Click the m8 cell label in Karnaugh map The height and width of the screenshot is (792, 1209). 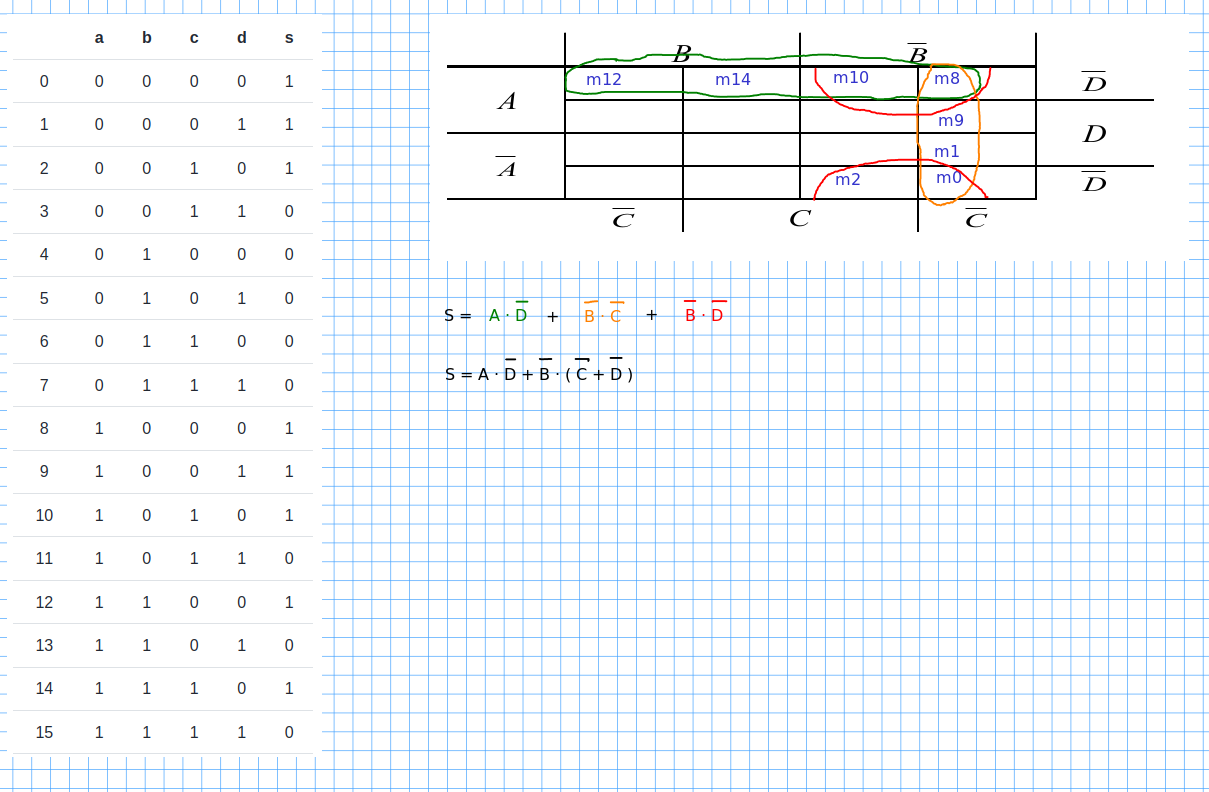pyautogui.click(x=947, y=78)
